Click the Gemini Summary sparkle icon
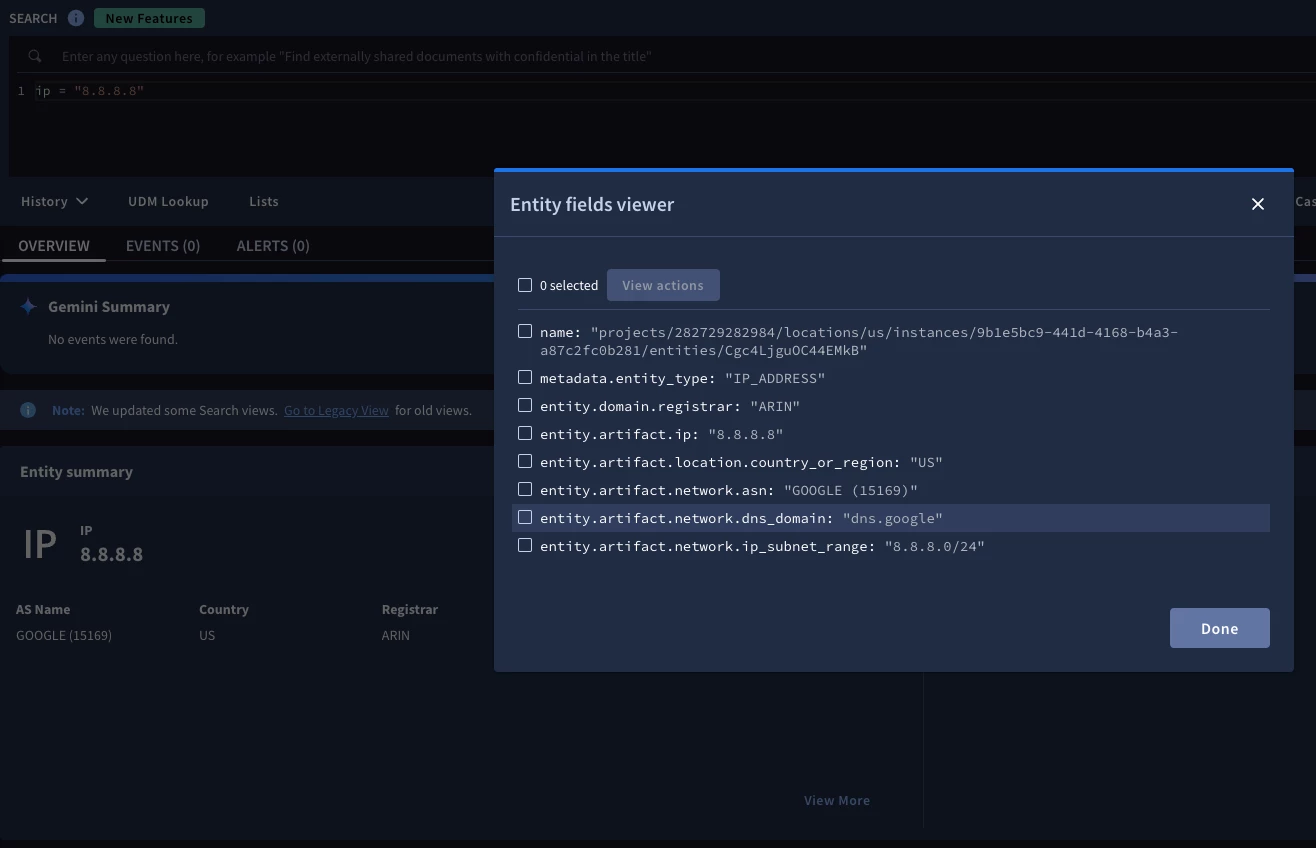This screenshot has height=848, width=1316. click(x=29, y=307)
